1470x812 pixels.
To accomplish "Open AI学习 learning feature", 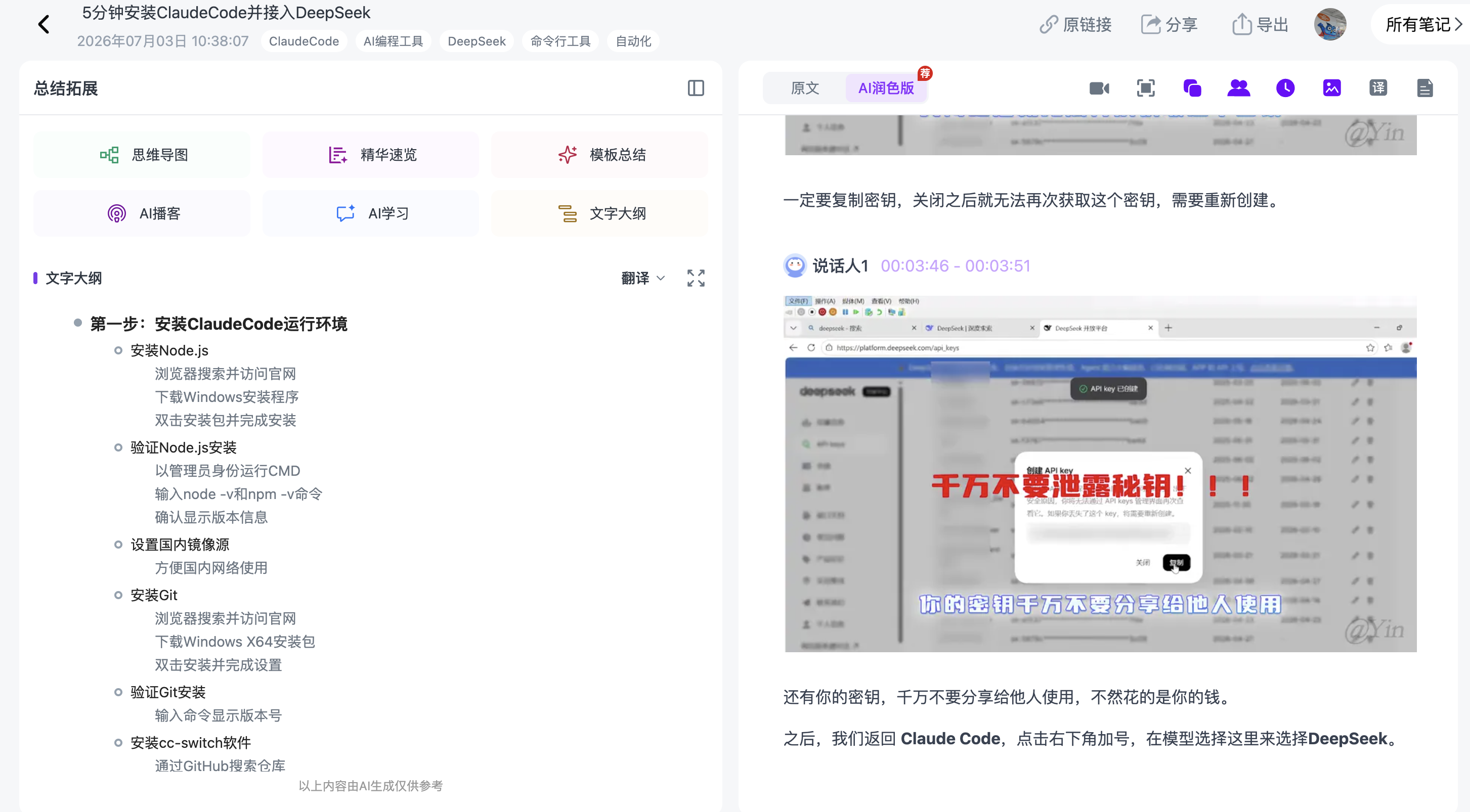I will click(371, 213).
